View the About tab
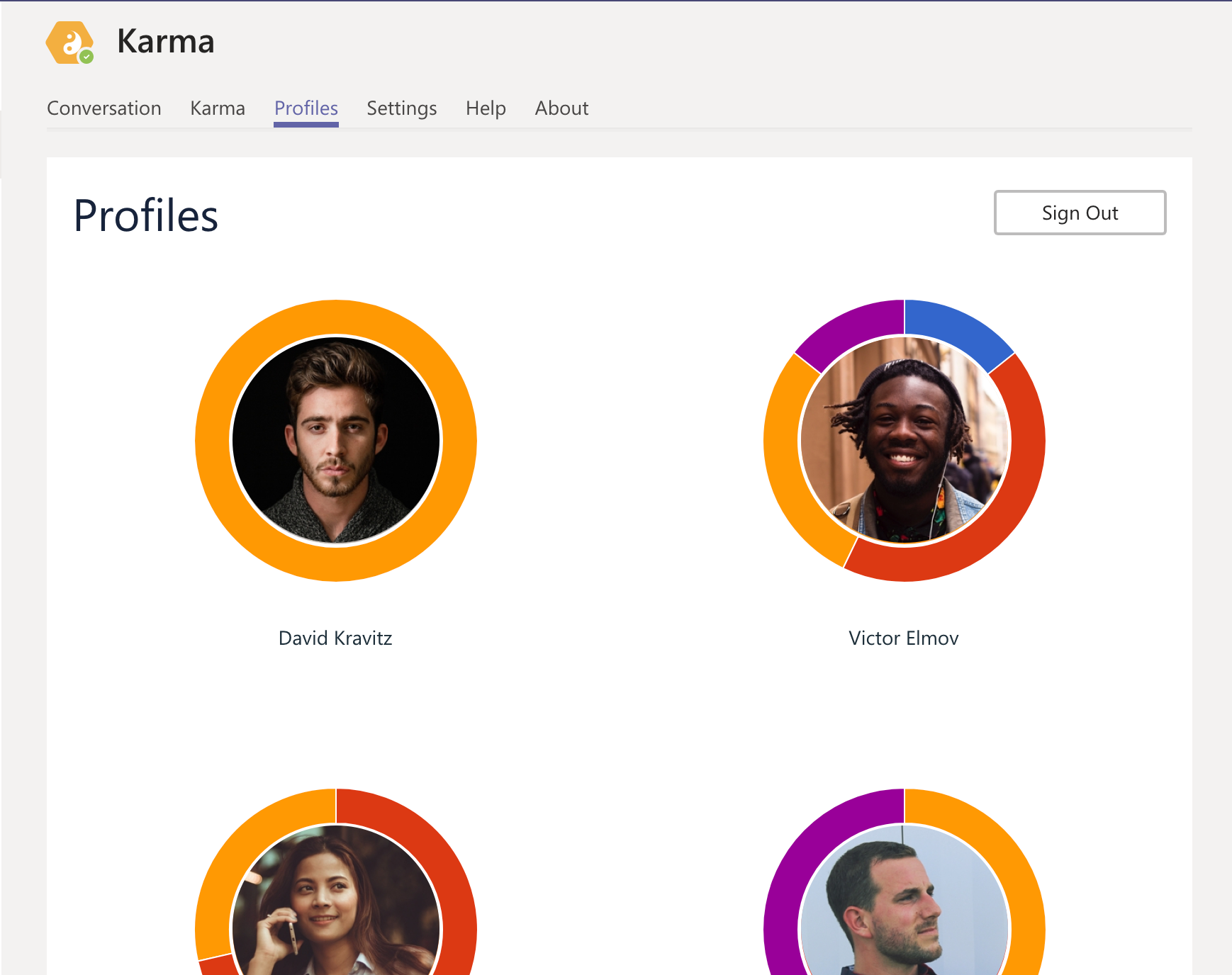Screen dimensions: 1232x975 [x=561, y=108]
